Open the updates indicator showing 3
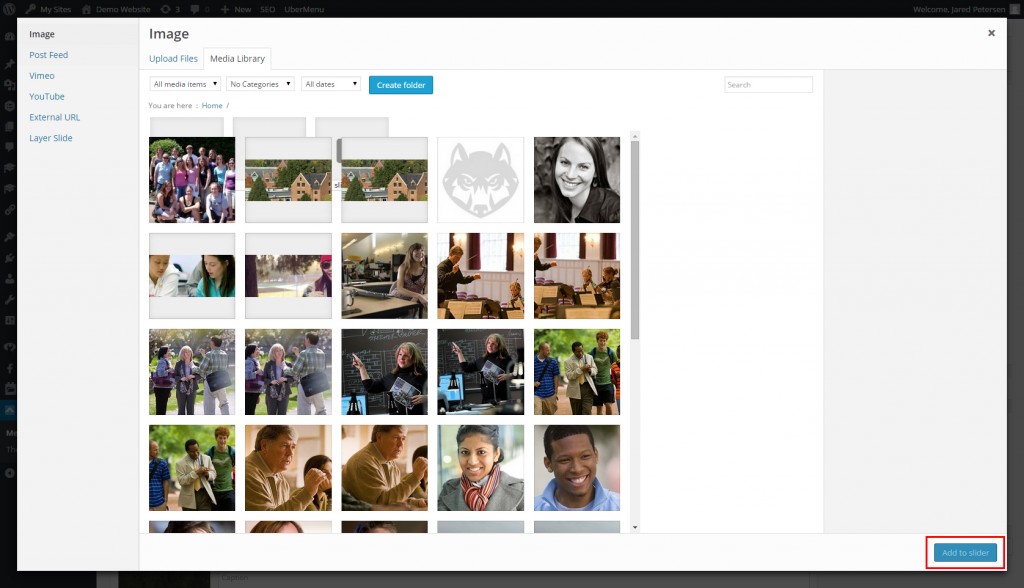This screenshot has width=1024, height=588. tap(169, 8)
